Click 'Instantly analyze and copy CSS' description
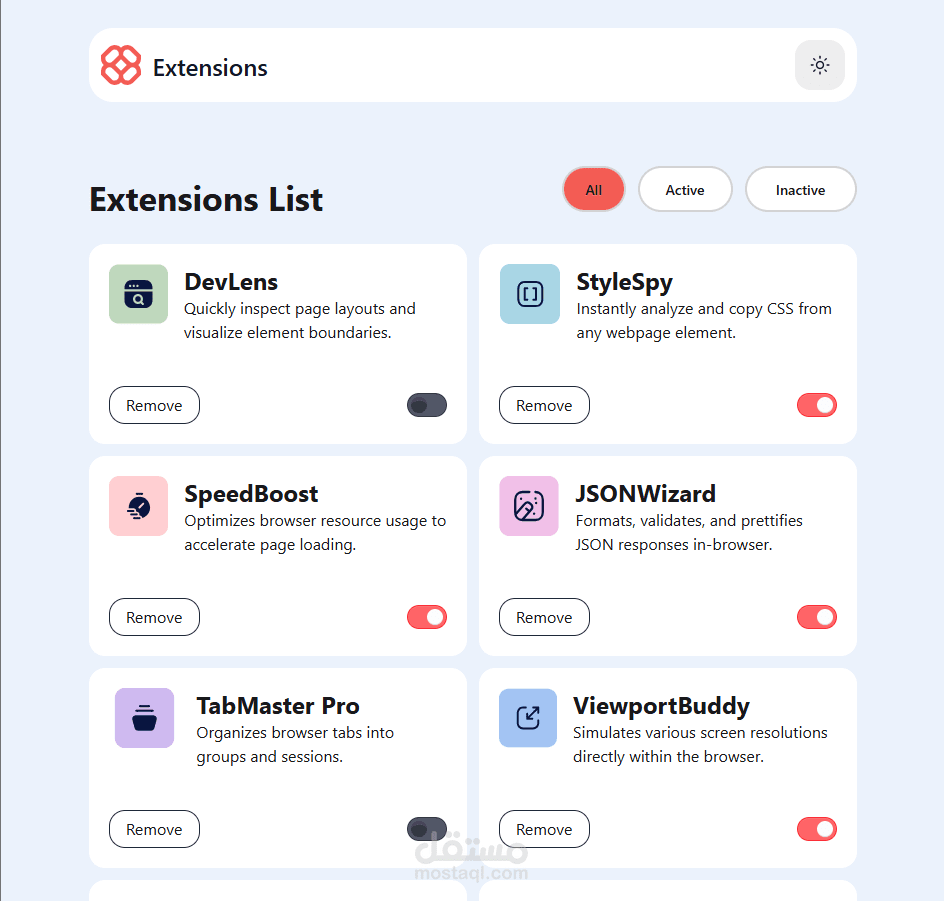Image resolution: width=944 pixels, height=901 pixels. [x=704, y=320]
